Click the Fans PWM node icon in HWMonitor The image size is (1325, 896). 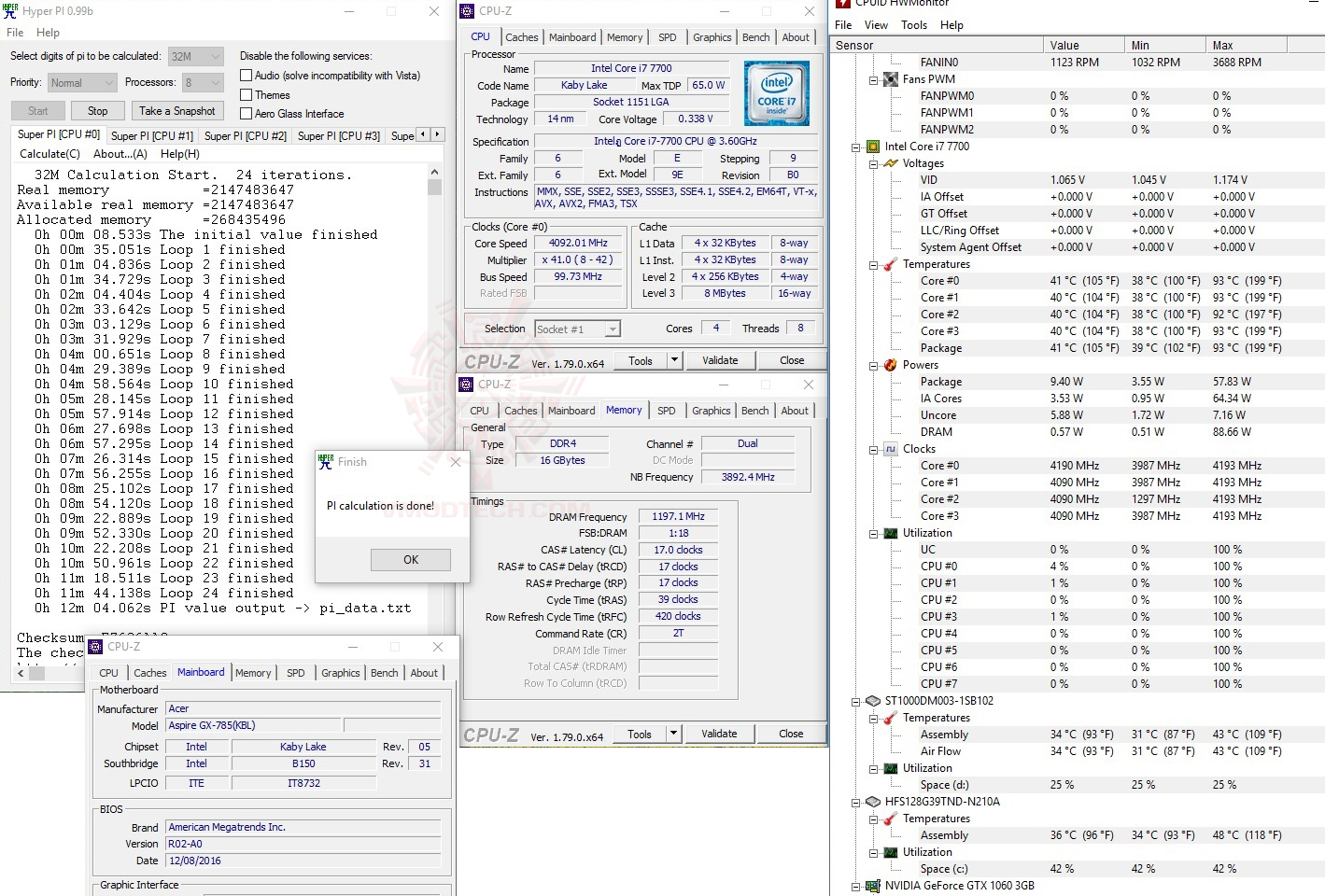coord(891,79)
